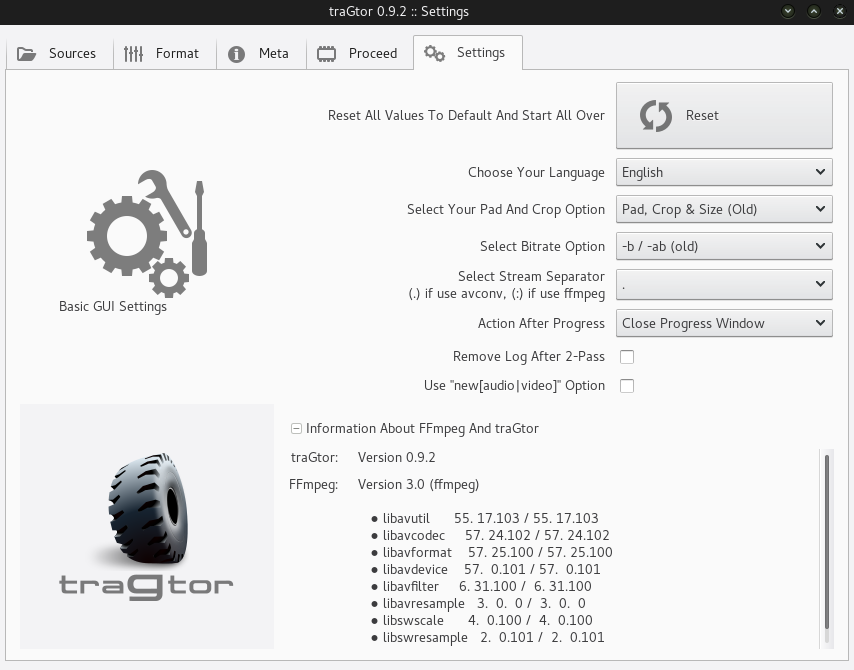854x670 pixels.
Task: Maximize the window with the title bar up-arrow
Action: click(x=814, y=11)
